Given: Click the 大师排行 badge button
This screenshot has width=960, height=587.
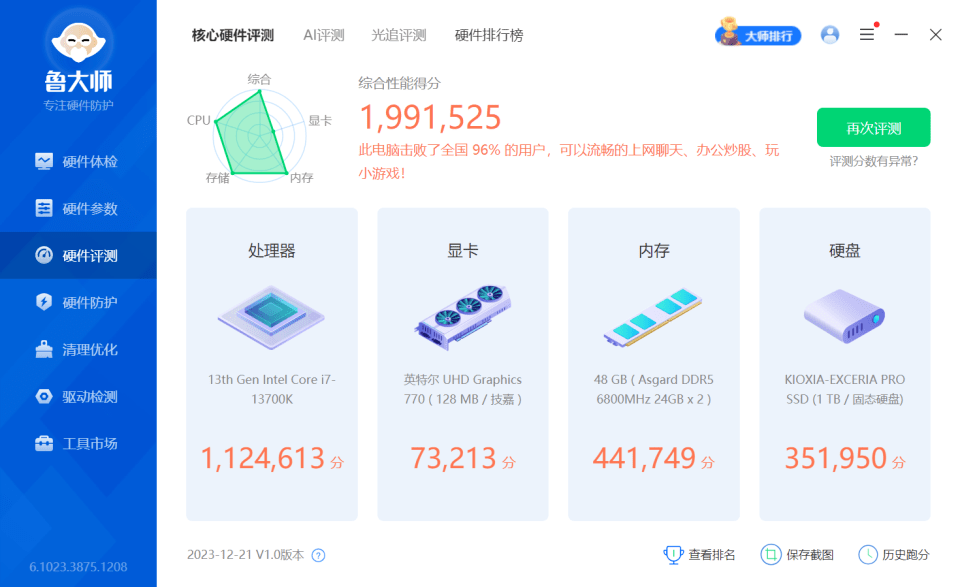Looking at the screenshot, I should [x=758, y=35].
